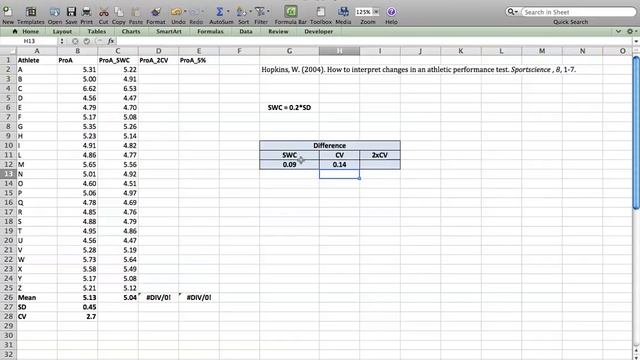
Task: Open the Name Box dropdown arrows
Action: pos(62,41)
